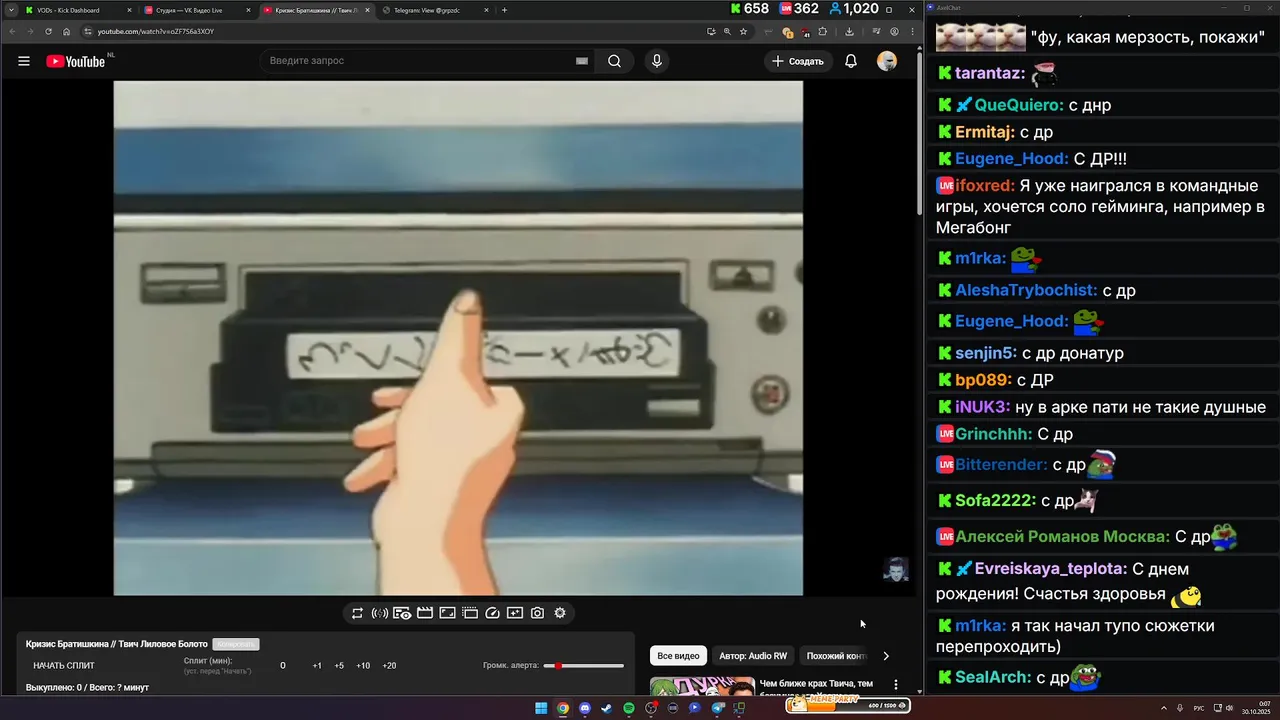Switch to Telegram View tab
Viewport: 1280px width, 720px height.
[x=434, y=10]
